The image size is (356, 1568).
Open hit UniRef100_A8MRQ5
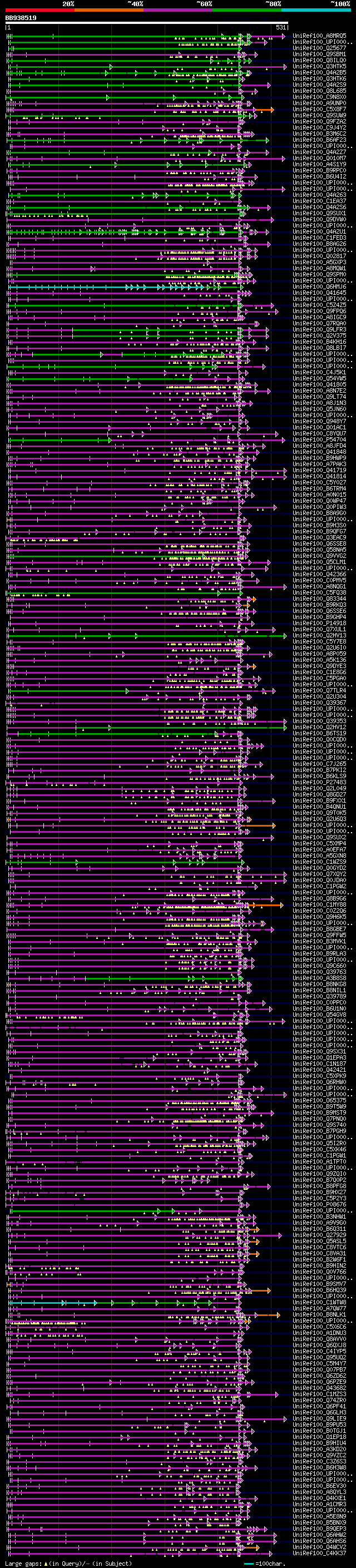pyautogui.click(x=319, y=36)
